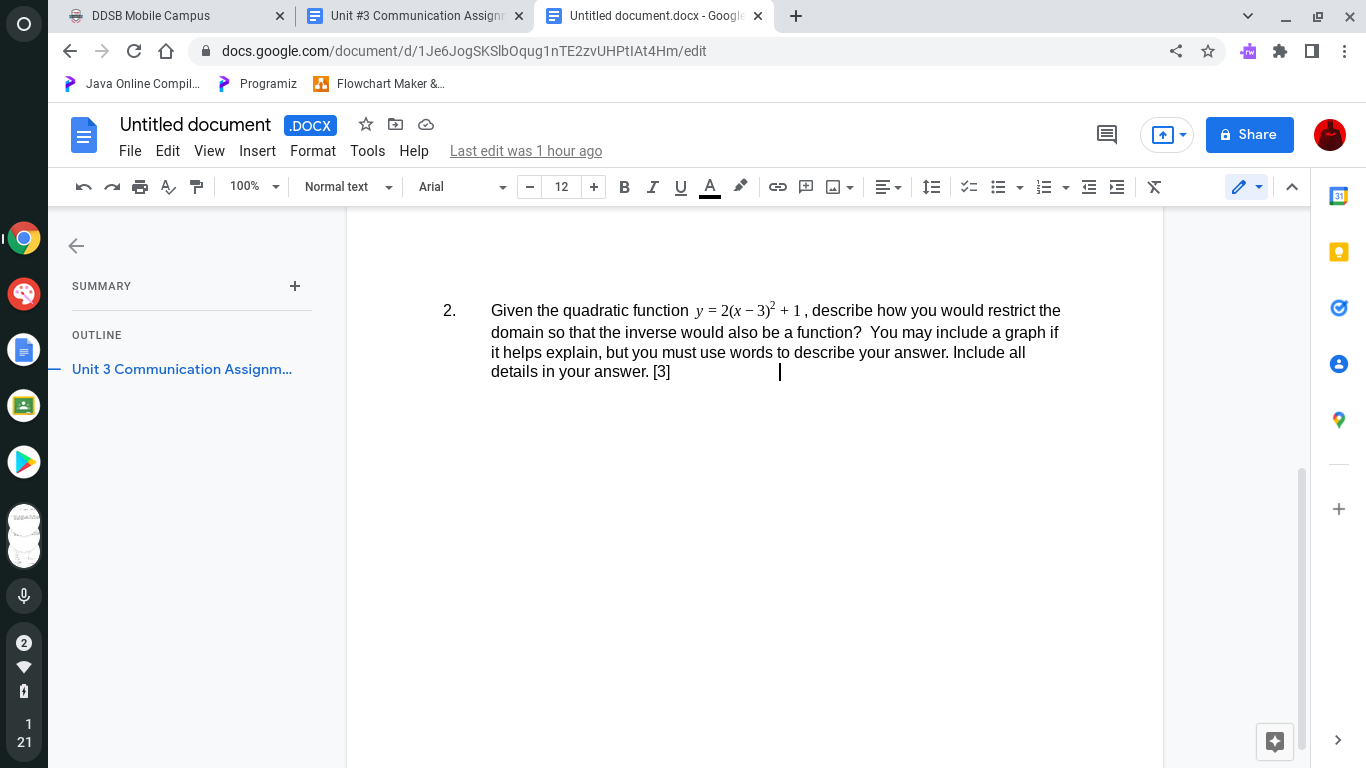Insert a link

(x=778, y=187)
